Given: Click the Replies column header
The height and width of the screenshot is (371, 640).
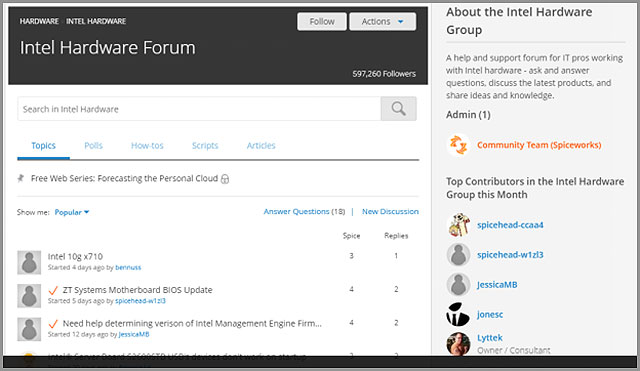Looking at the screenshot, I should [396, 235].
